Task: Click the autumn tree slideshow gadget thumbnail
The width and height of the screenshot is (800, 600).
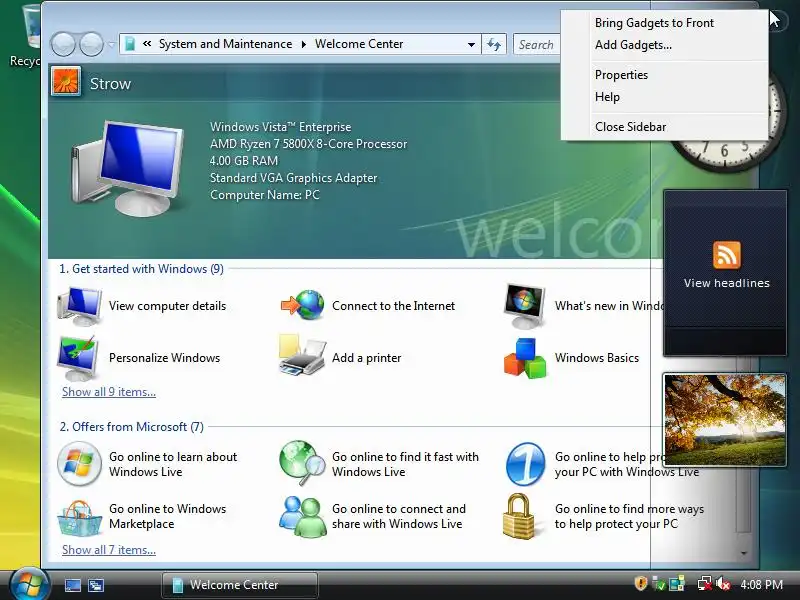Action: point(724,419)
